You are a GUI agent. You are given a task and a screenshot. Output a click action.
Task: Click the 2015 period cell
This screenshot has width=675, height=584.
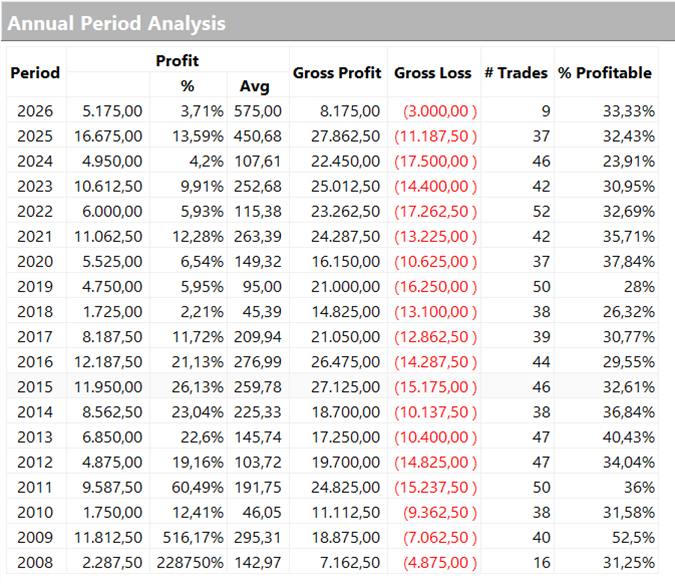(x=35, y=386)
